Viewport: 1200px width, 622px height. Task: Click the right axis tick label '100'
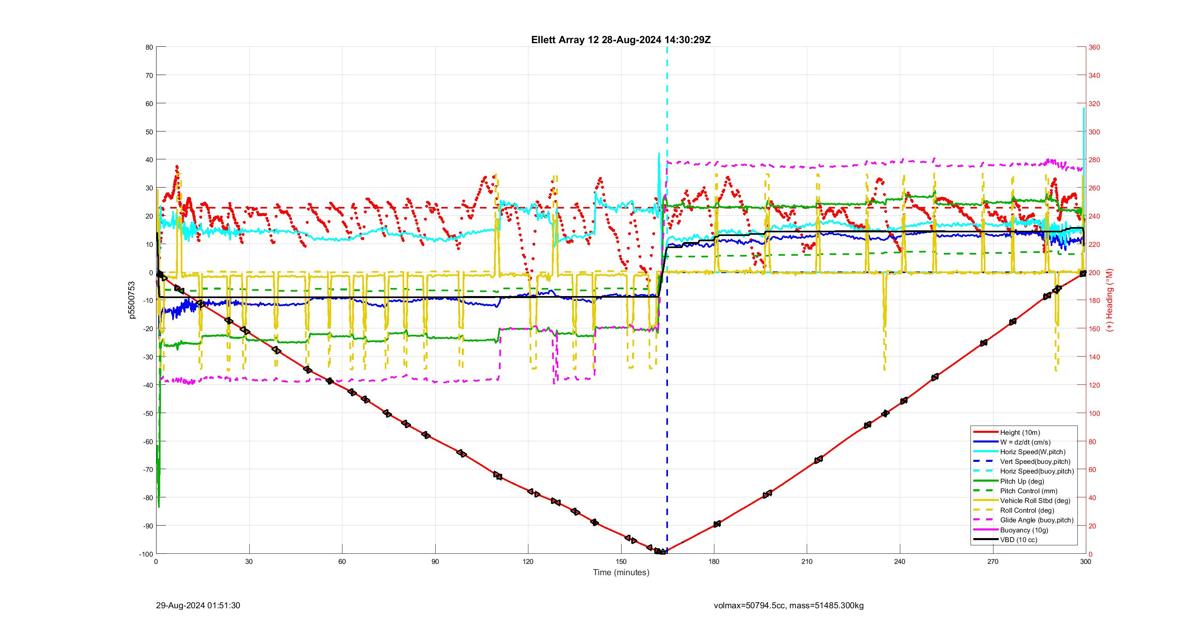click(x=1095, y=413)
